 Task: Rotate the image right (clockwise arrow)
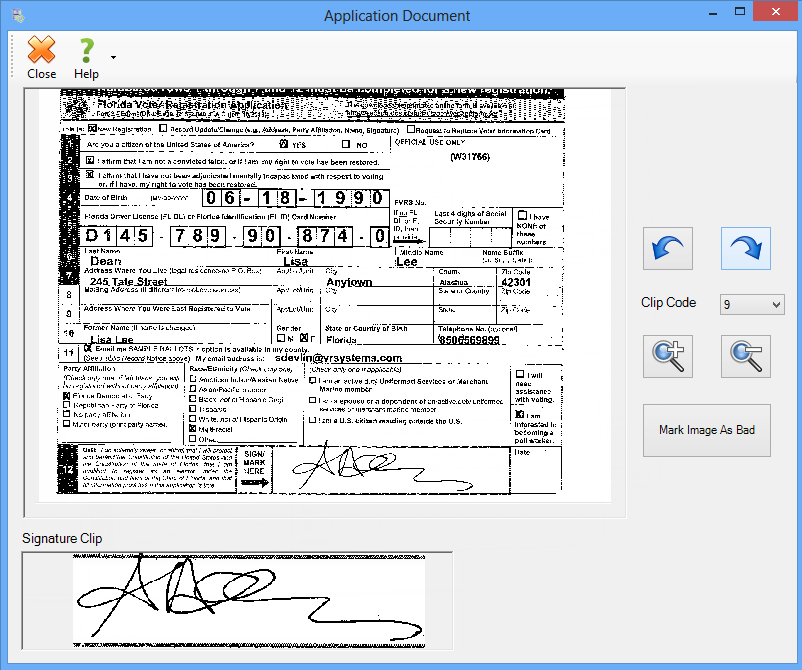point(746,248)
